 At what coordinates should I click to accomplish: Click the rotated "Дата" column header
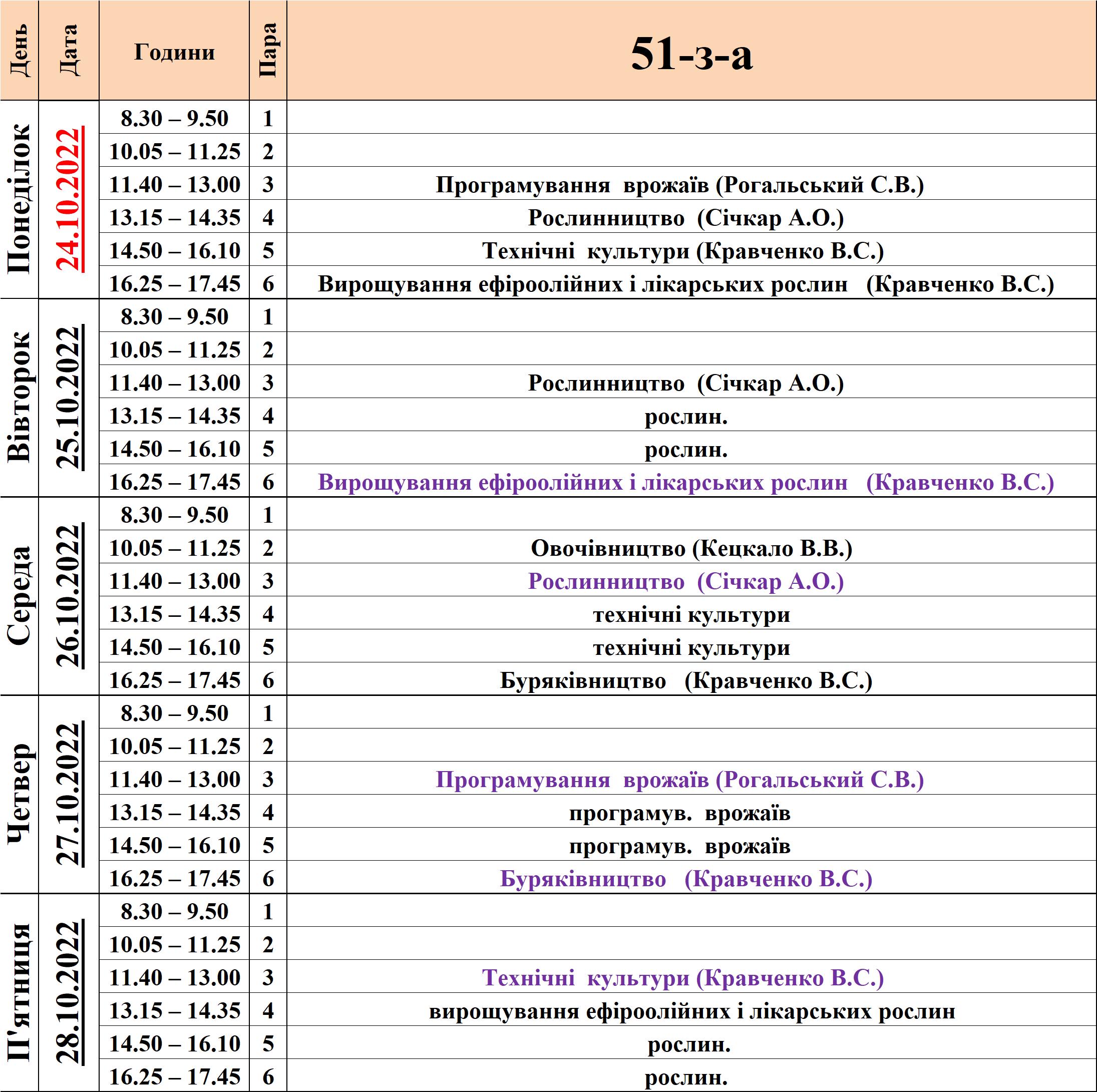(x=69, y=51)
